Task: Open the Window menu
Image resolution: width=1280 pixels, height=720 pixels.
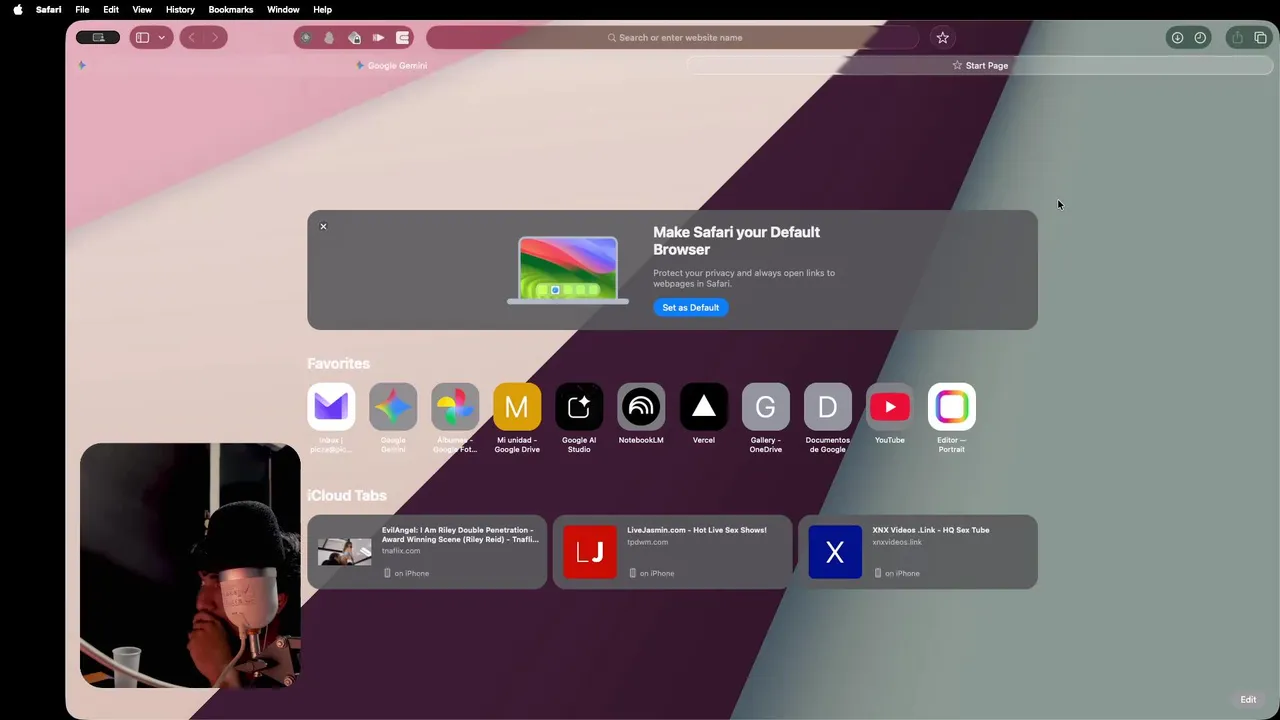Action: tap(283, 10)
